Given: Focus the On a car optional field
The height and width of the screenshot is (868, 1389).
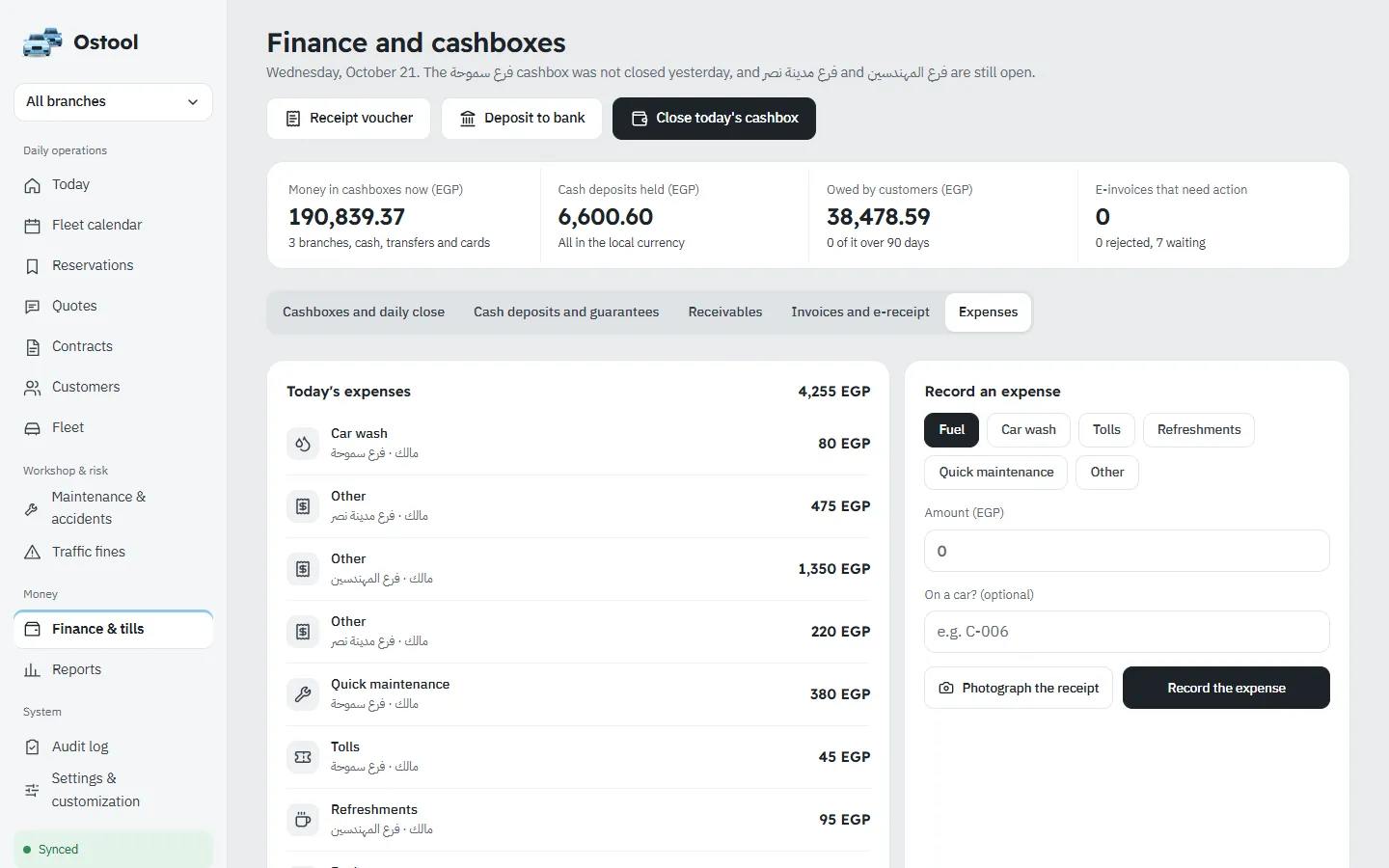Looking at the screenshot, I should pos(1127,633).
